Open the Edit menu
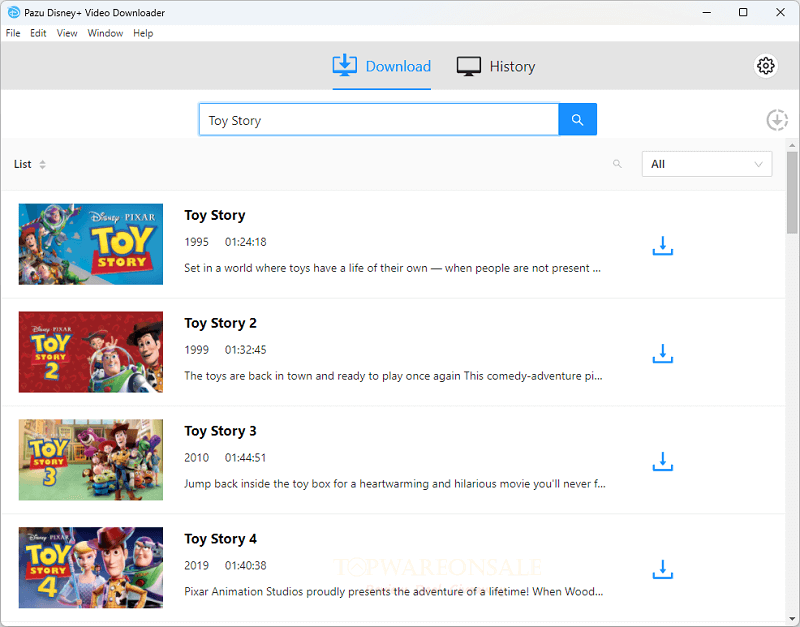The width and height of the screenshot is (800, 627). point(38,33)
